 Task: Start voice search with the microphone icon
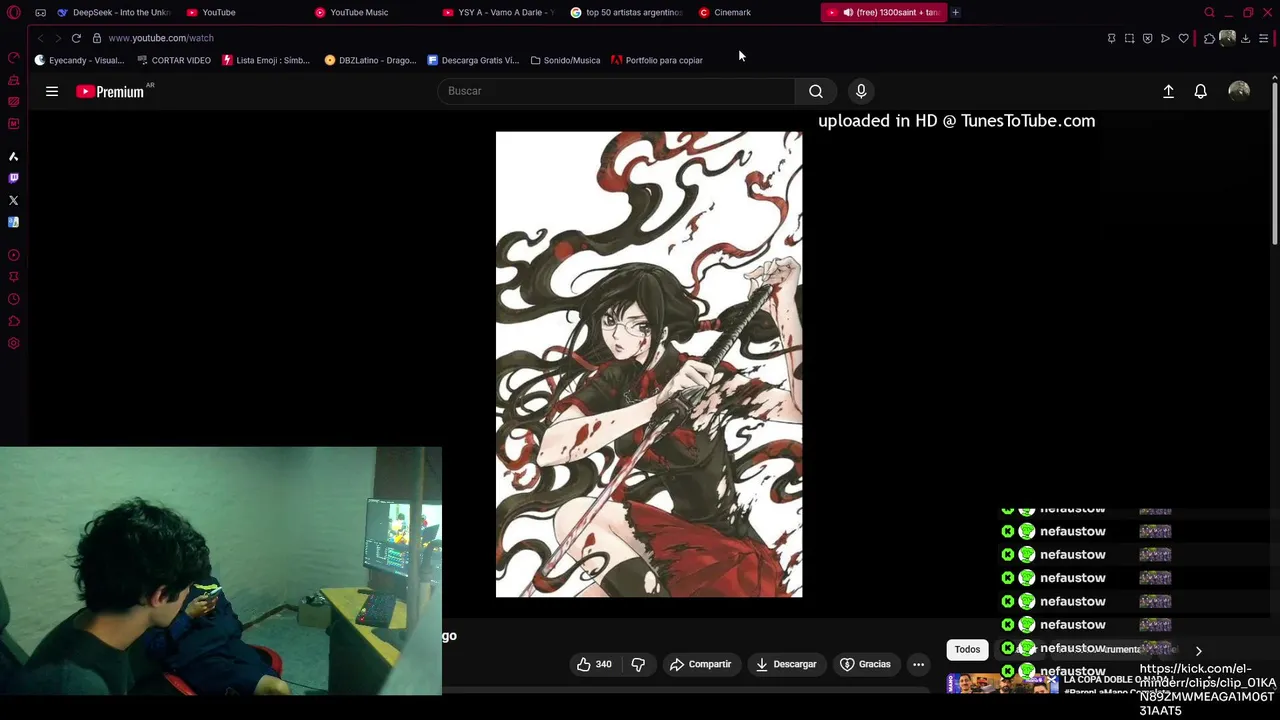click(x=861, y=91)
